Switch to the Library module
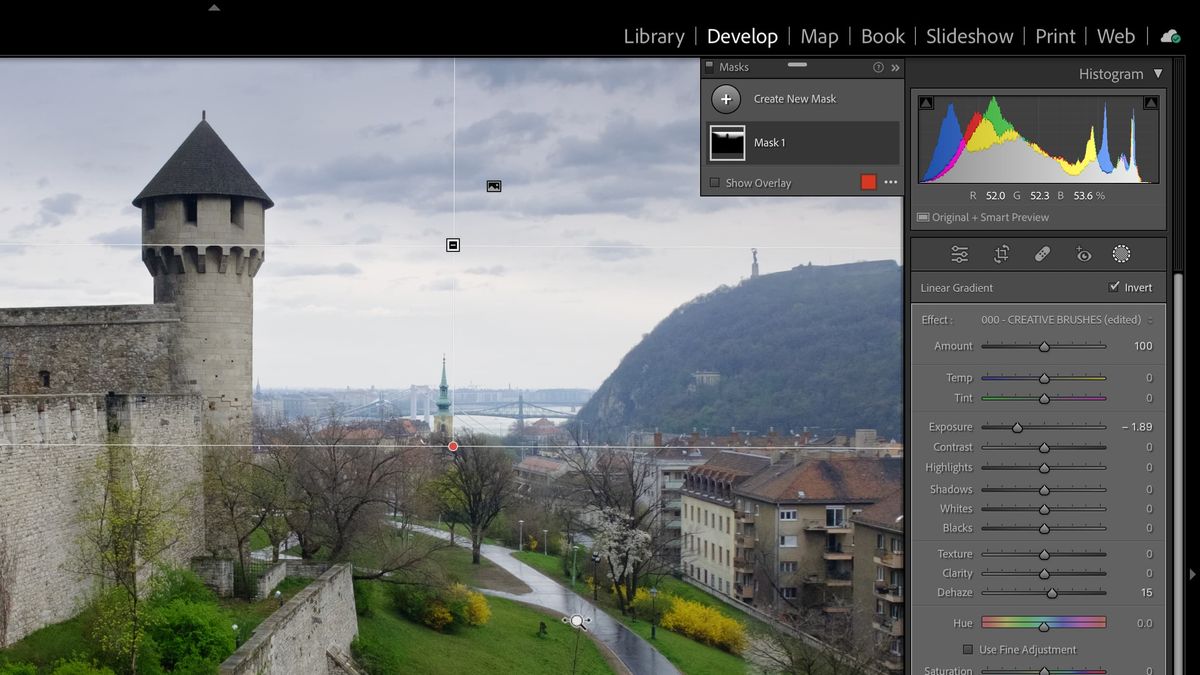Viewport: 1200px width, 675px height. [x=653, y=36]
